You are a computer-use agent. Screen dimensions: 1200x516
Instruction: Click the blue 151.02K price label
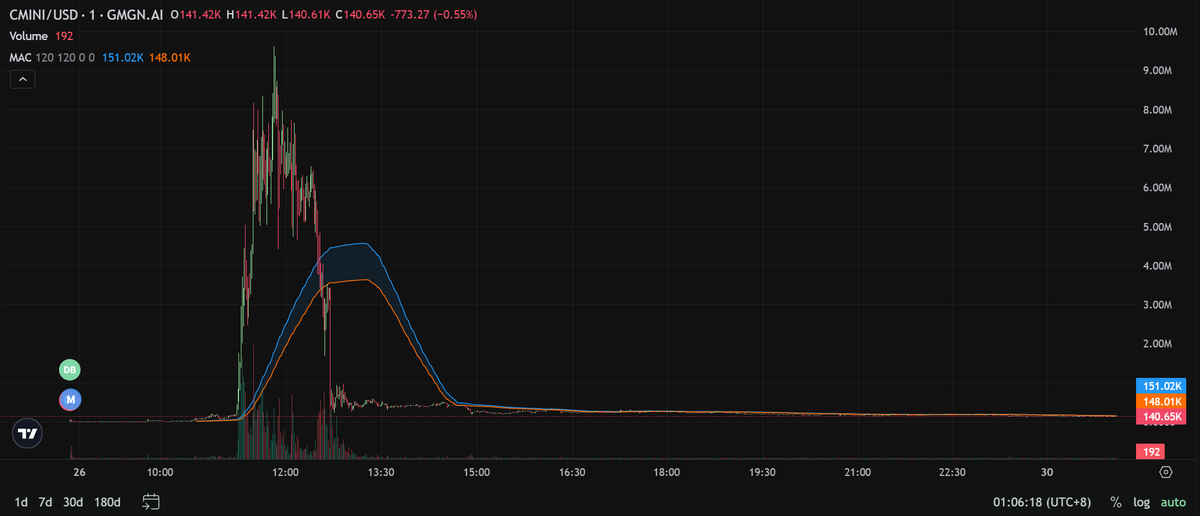pos(1161,386)
